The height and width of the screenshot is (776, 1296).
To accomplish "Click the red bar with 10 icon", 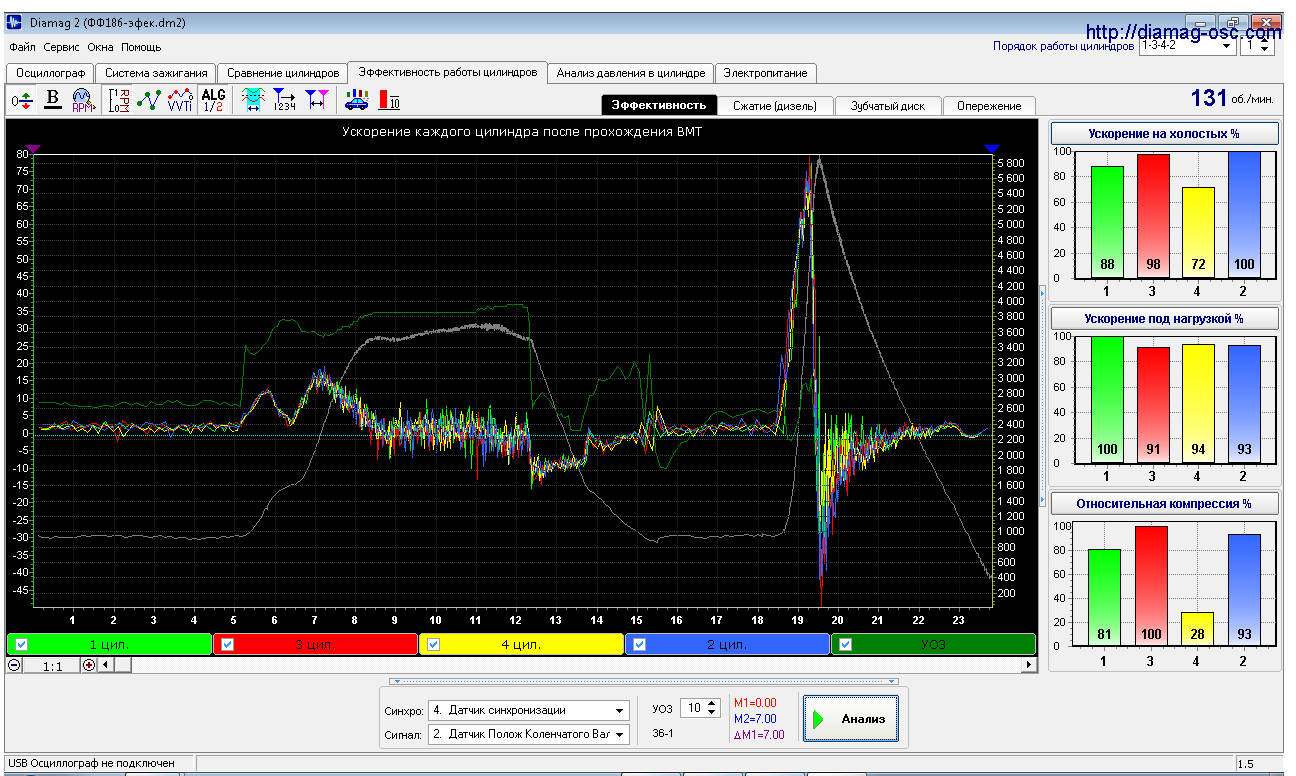I will [x=389, y=100].
